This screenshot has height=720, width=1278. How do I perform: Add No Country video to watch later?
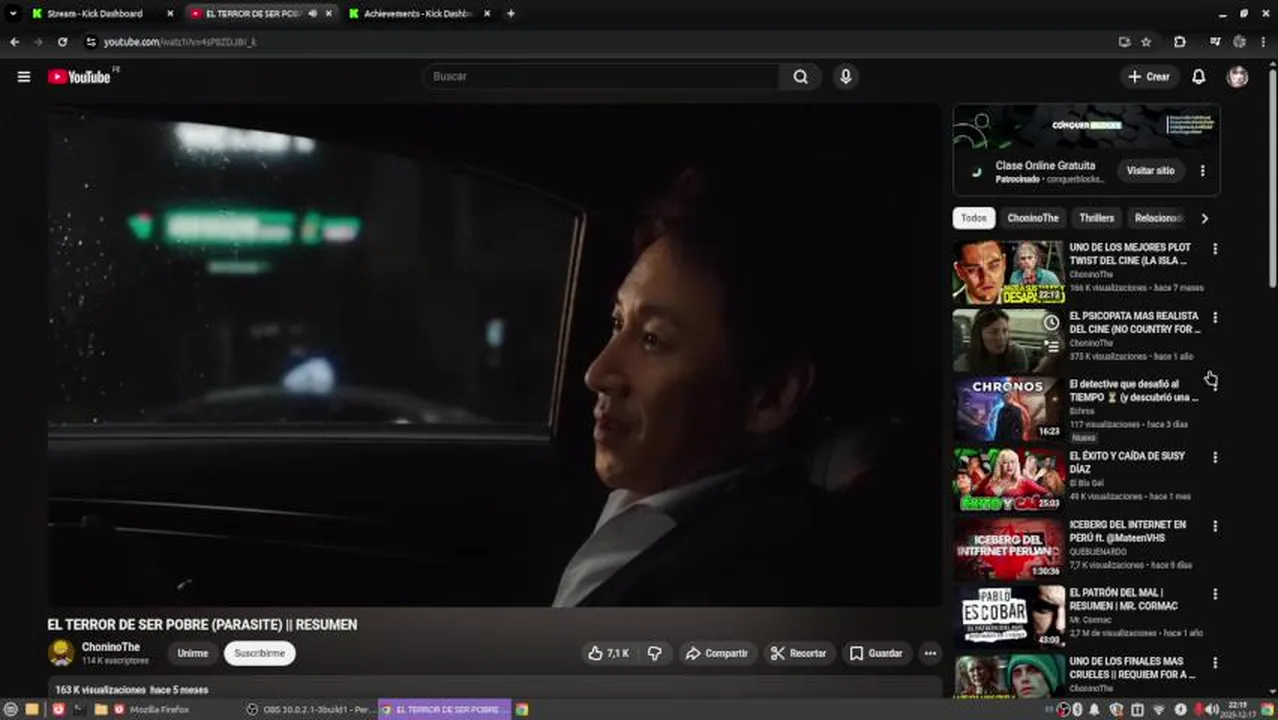[x=1051, y=323]
